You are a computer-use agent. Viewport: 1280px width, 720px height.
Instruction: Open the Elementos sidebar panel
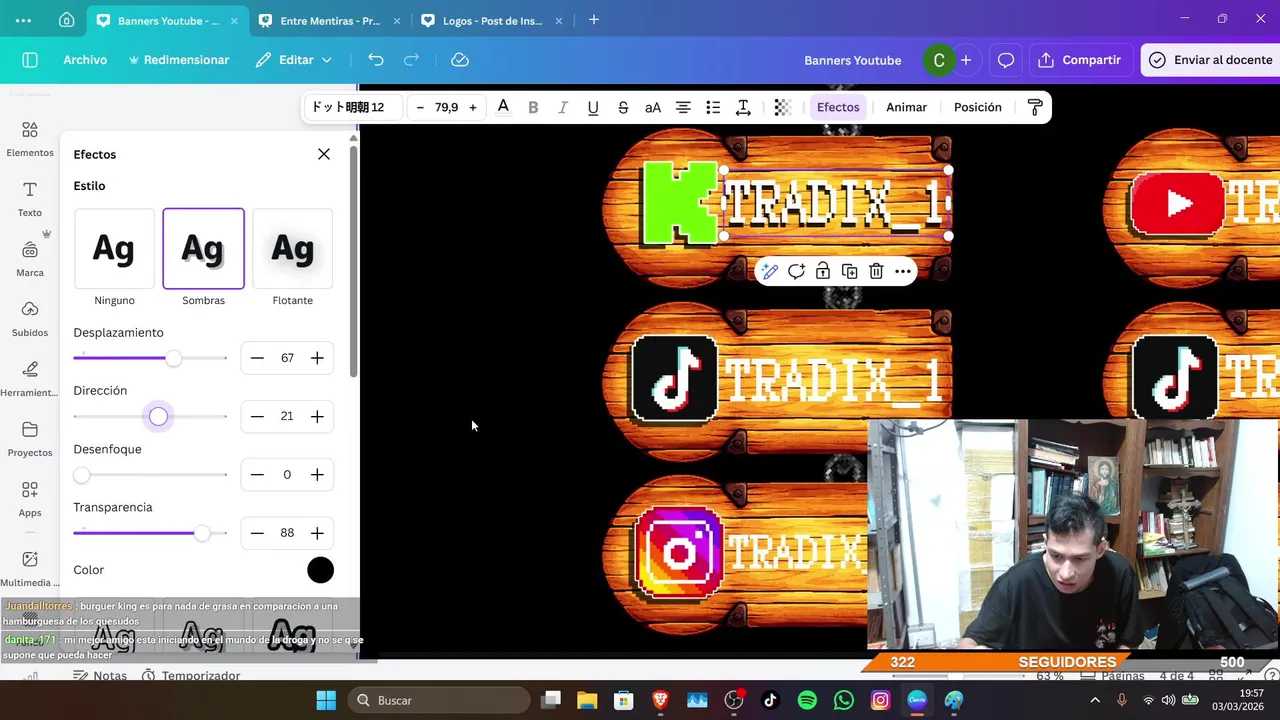click(x=30, y=139)
